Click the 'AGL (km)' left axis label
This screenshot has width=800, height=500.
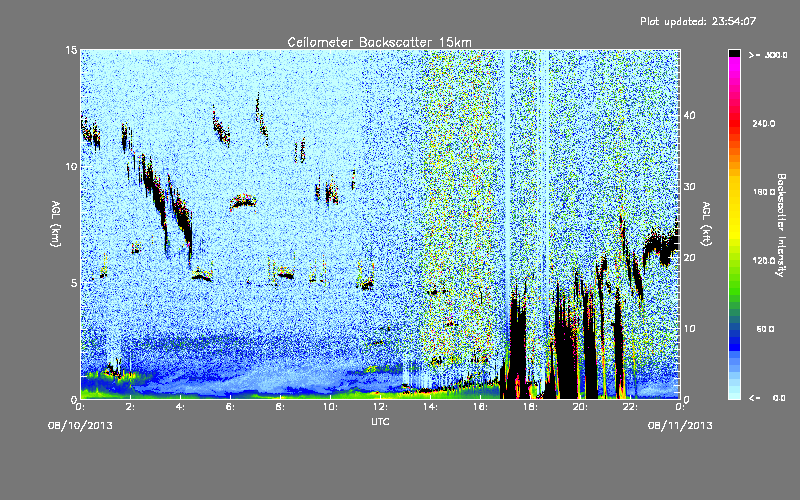click(x=56, y=223)
